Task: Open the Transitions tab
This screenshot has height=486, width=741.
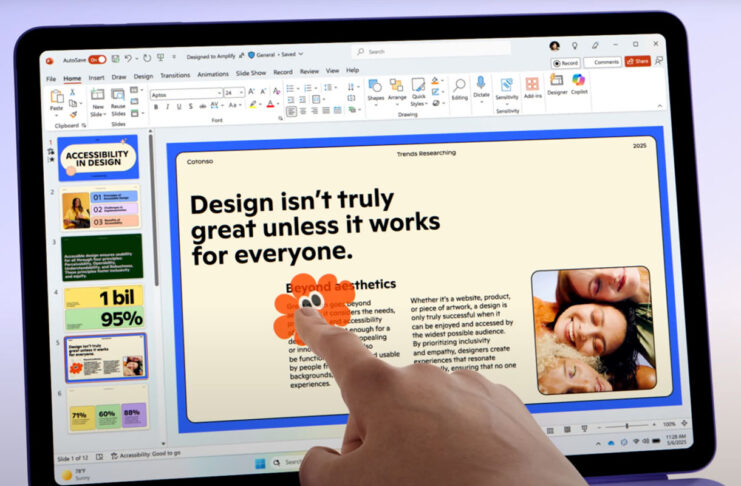Action: 175,75
